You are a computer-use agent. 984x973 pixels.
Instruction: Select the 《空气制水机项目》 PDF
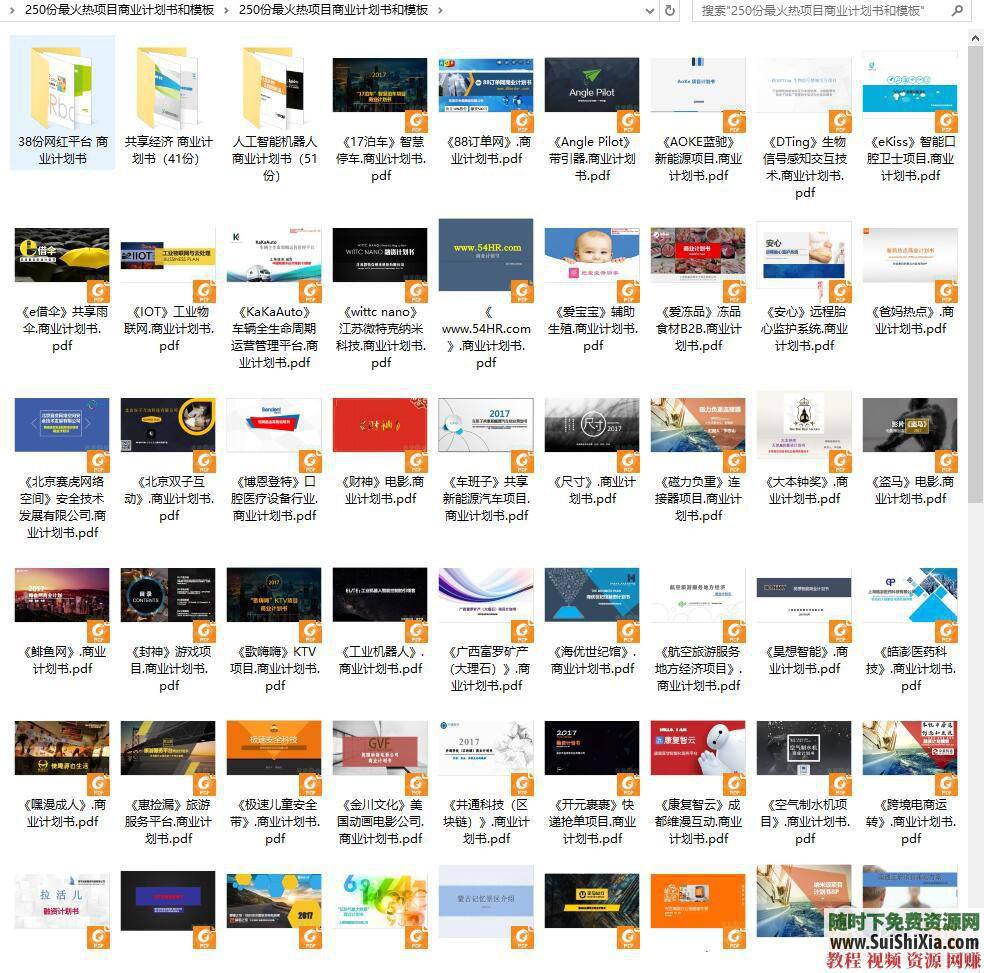[805, 783]
